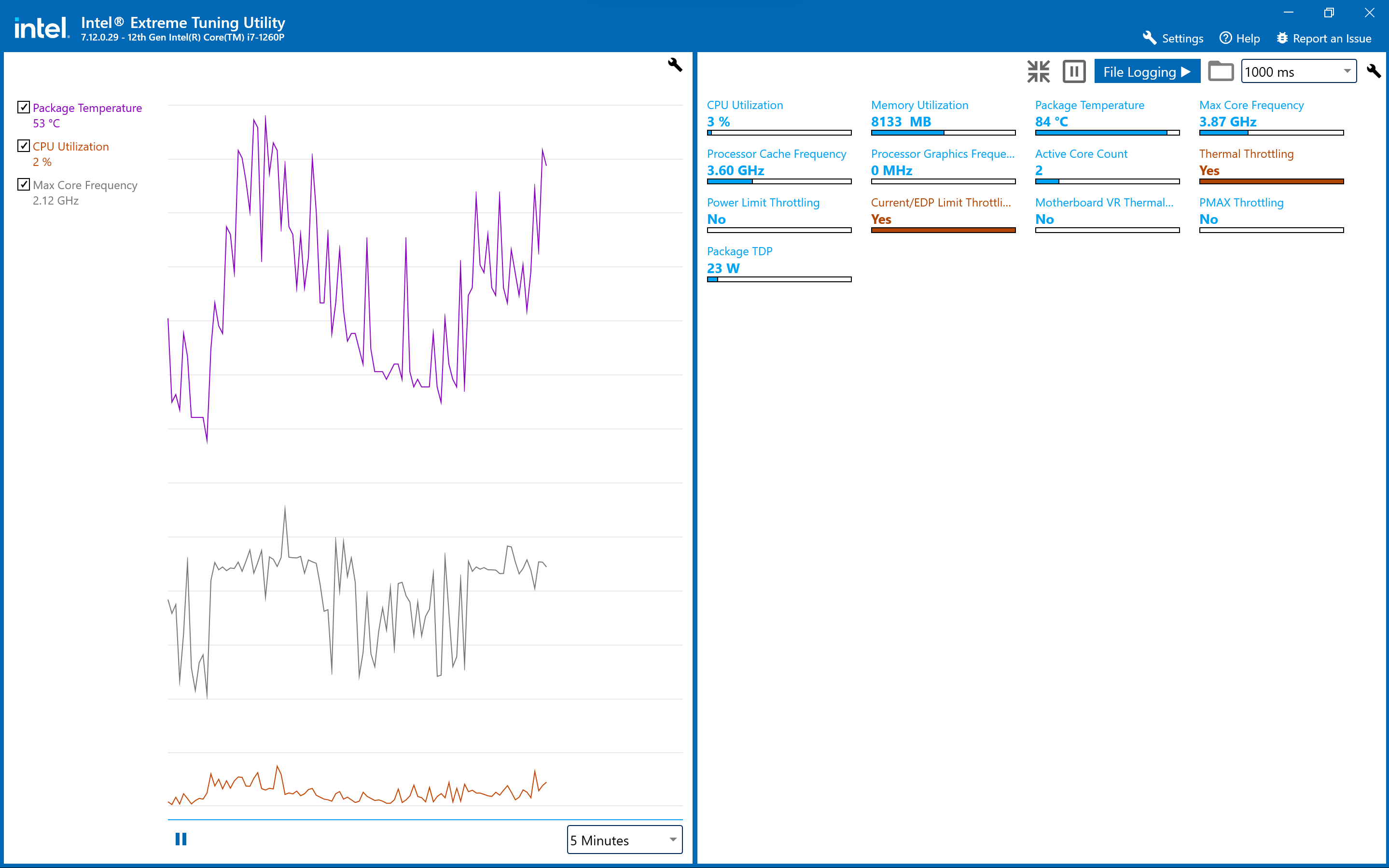Start File Logging
This screenshot has height=868, width=1389.
coord(1147,72)
